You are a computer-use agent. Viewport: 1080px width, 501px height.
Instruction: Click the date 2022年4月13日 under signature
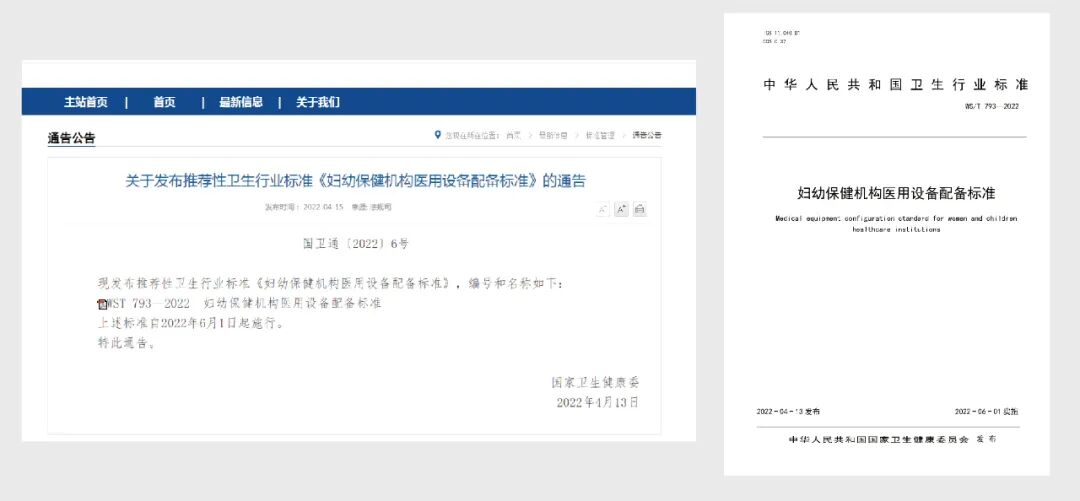point(598,402)
